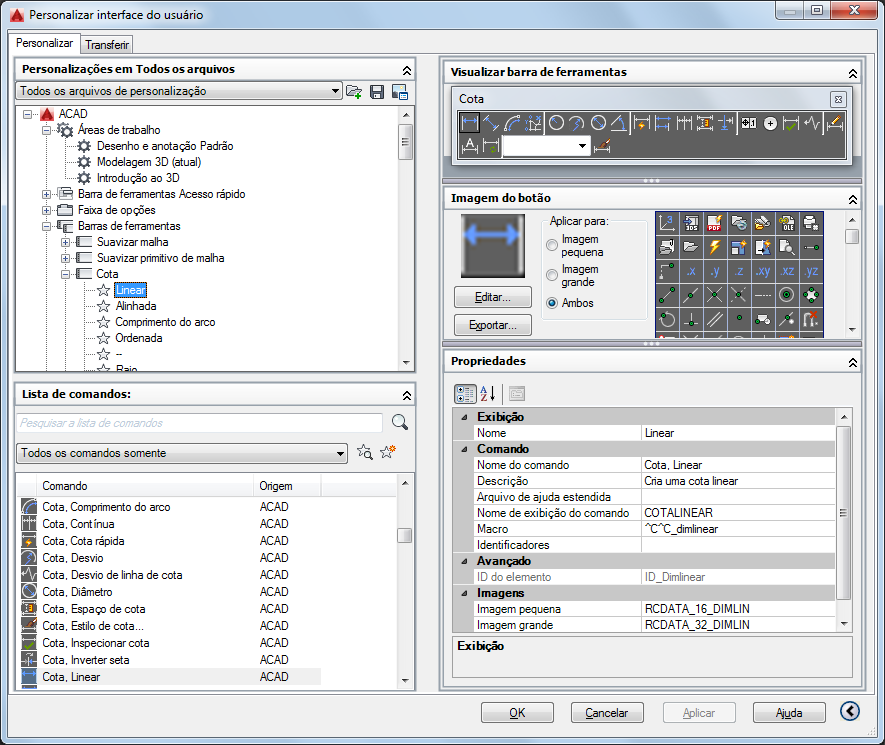Select Modelagem 3D (atual) workspace
Viewport: 885px width, 745px height.
tap(149, 162)
